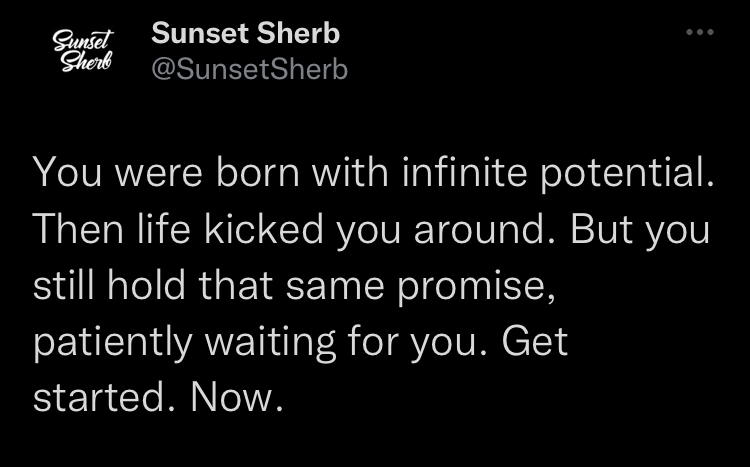Visit the @SunsetSherb handle link
750x467 pixels.
pyautogui.click(x=249, y=69)
